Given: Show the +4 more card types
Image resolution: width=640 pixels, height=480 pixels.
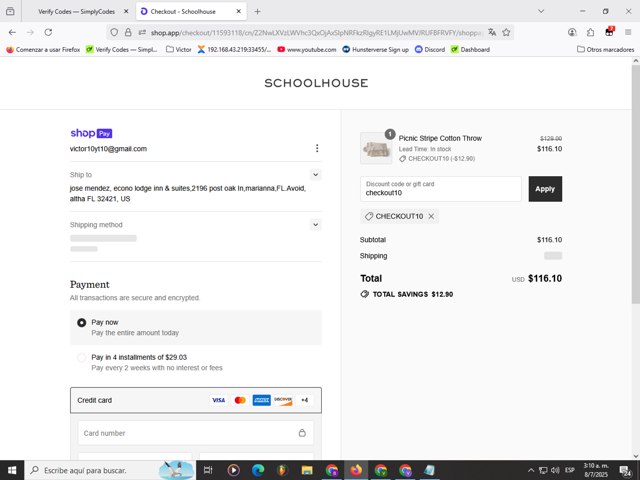Looking at the screenshot, I should (x=304, y=400).
